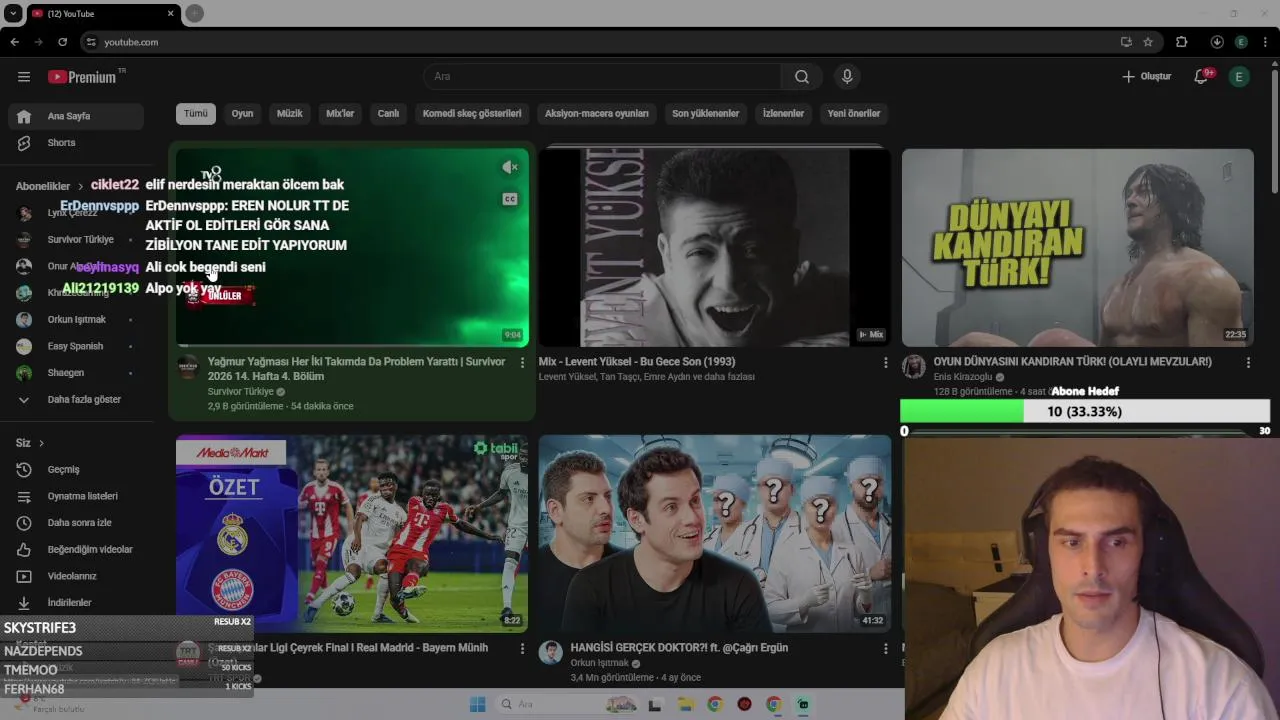Click the youtube.com address bar
Image resolution: width=1280 pixels, height=720 pixels.
click(x=600, y=42)
